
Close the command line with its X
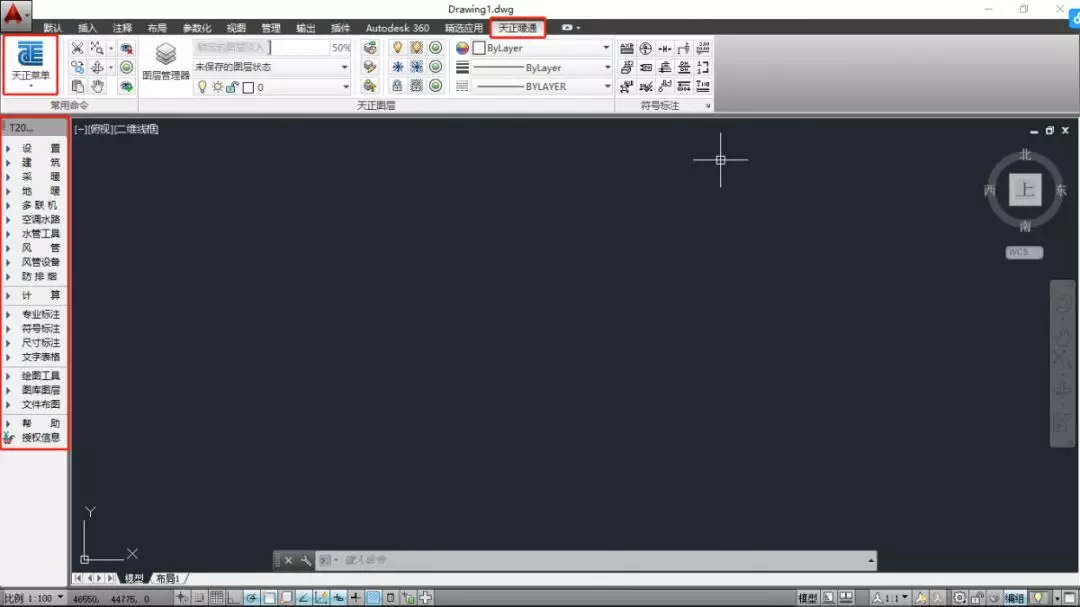coord(289,560)
